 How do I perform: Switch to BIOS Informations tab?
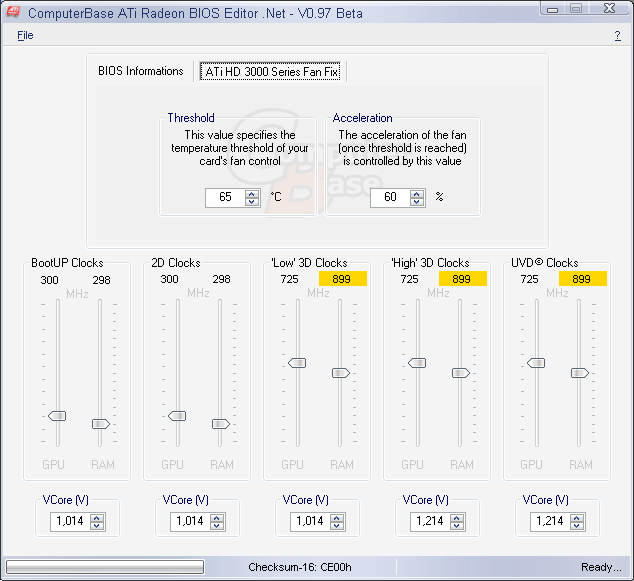141,71
